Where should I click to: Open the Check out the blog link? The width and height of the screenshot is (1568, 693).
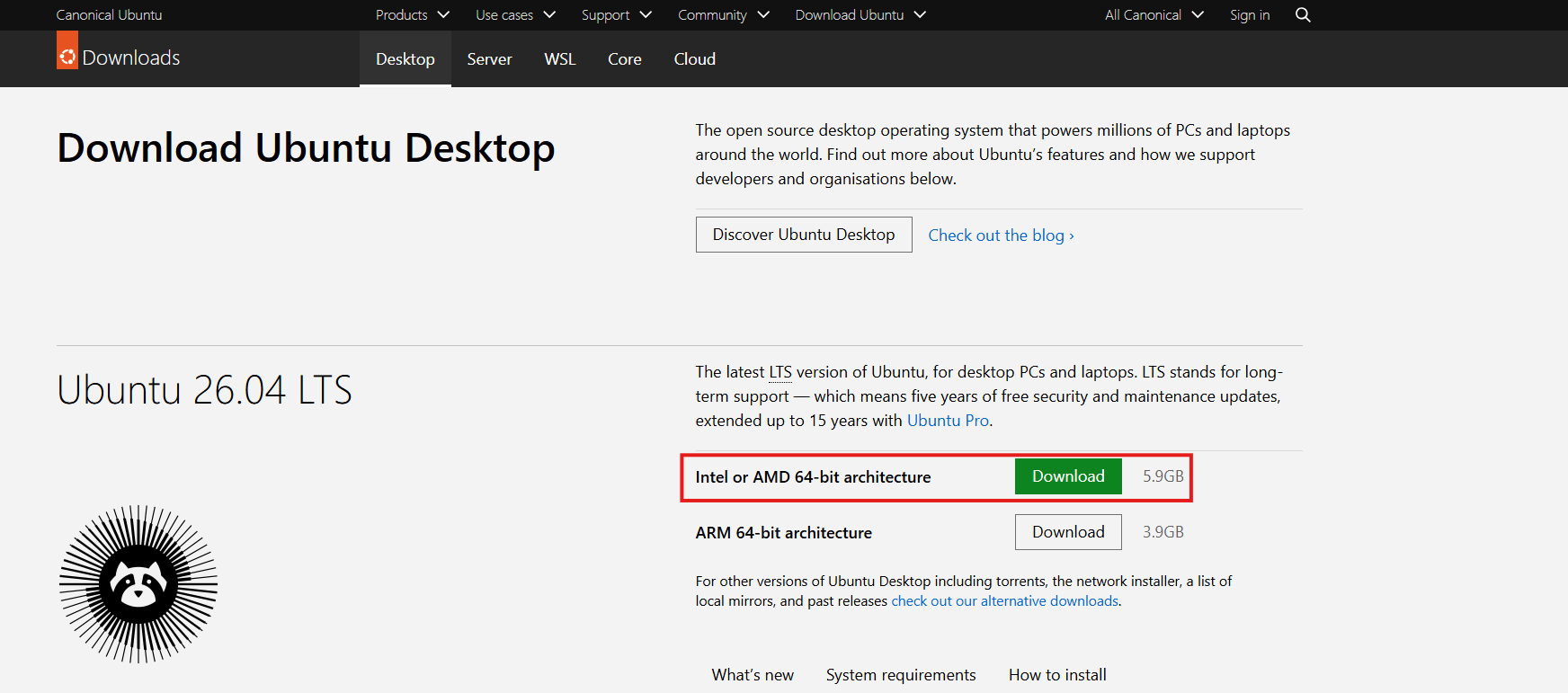pyautogui.click(x=1001, y=235)
